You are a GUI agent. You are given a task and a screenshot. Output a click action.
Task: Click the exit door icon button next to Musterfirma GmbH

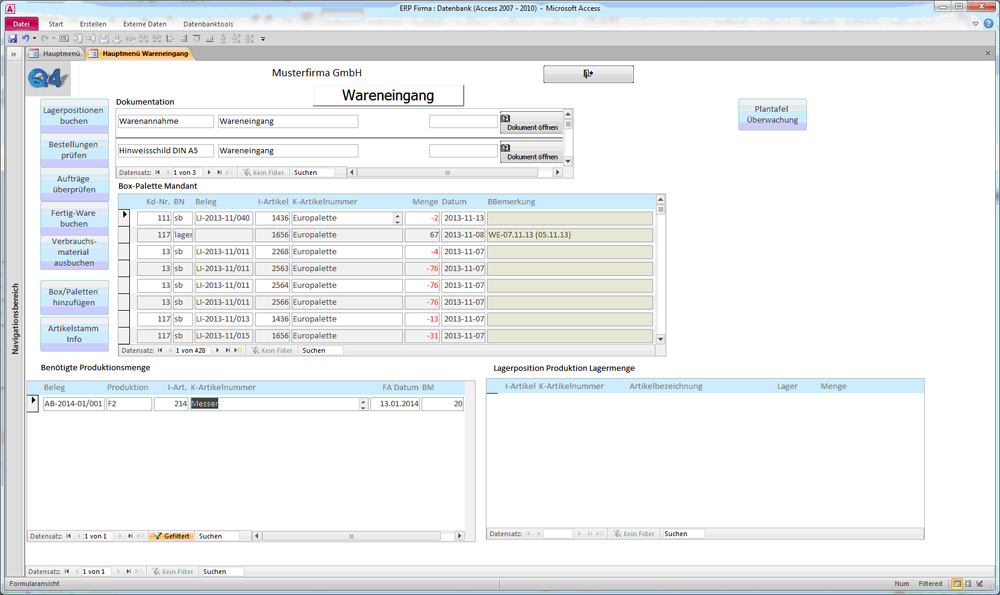click(x=588, y=74)
